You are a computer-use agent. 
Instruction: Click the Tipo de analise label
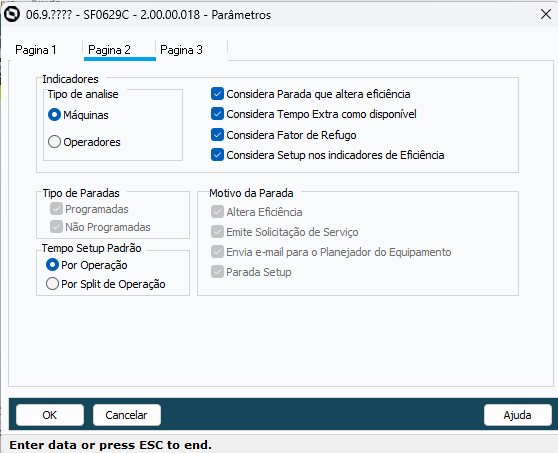(x=83, y=94)
